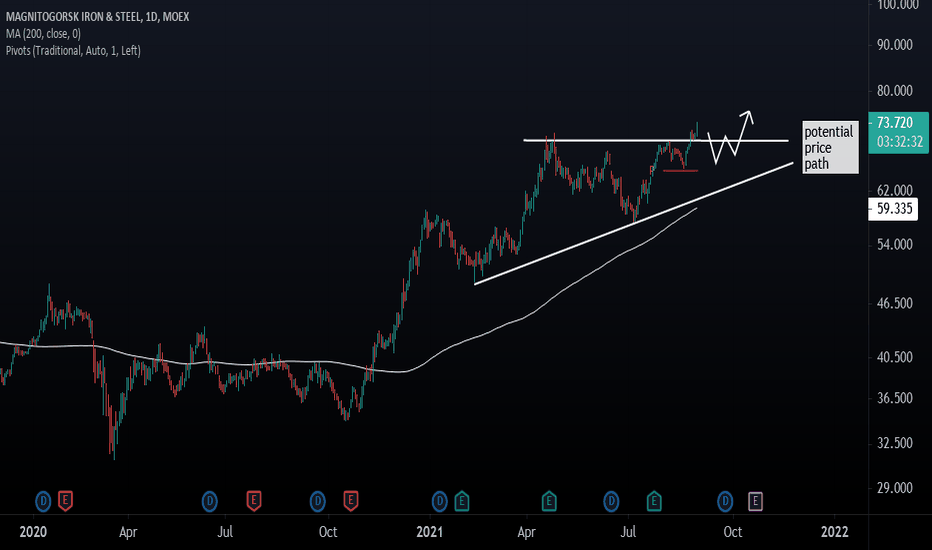Click the dividend marker at January 2021
The width and height of the screenshot is (932, 550).
[439, 501]
